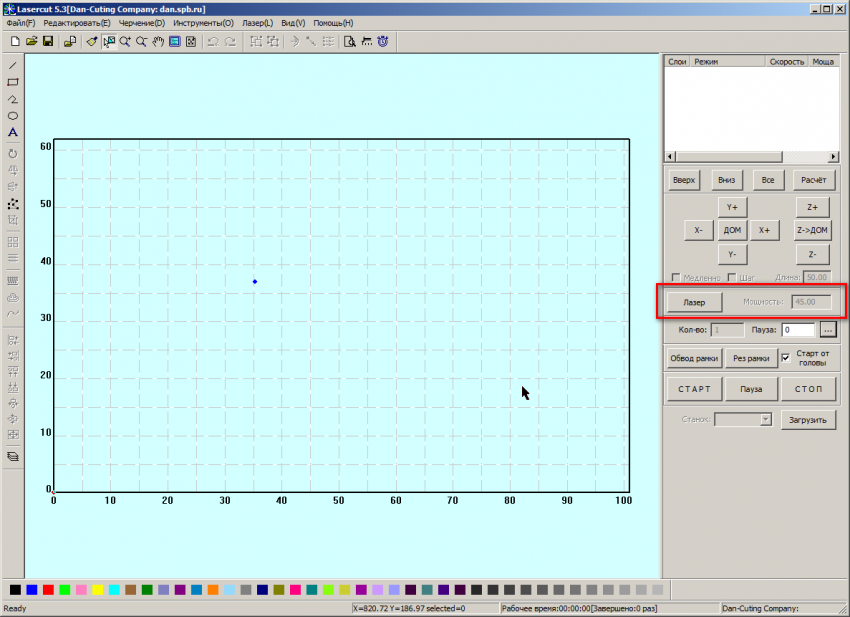This screenshot has width=850, height=617.
Task: Expand the 'Станок' dropdown
Action: (x=765, y=420)
